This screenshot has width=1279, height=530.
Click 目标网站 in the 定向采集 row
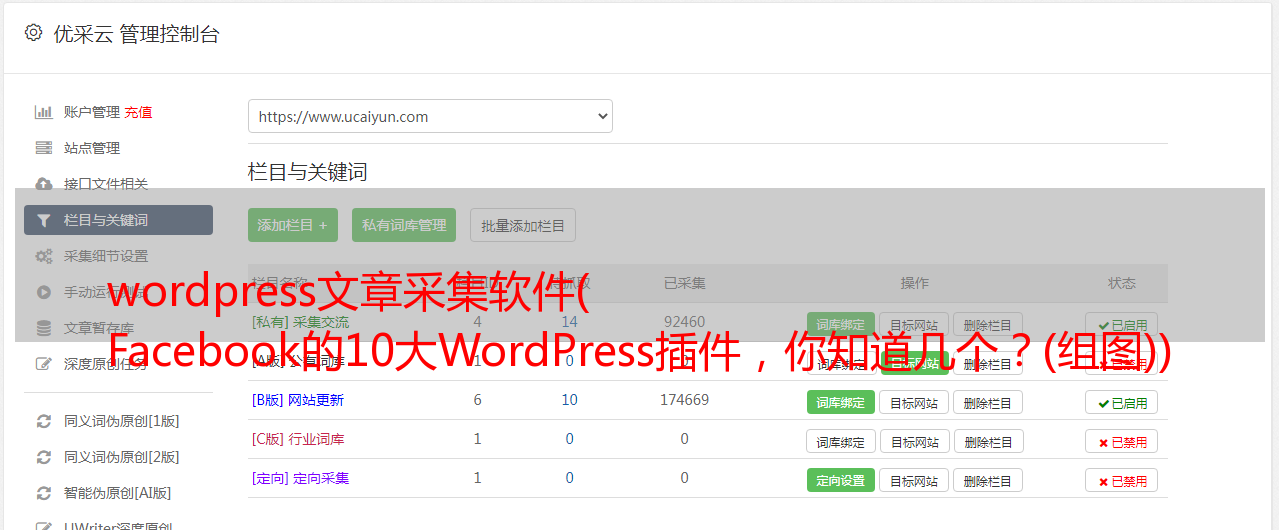(x=914, y=480)
